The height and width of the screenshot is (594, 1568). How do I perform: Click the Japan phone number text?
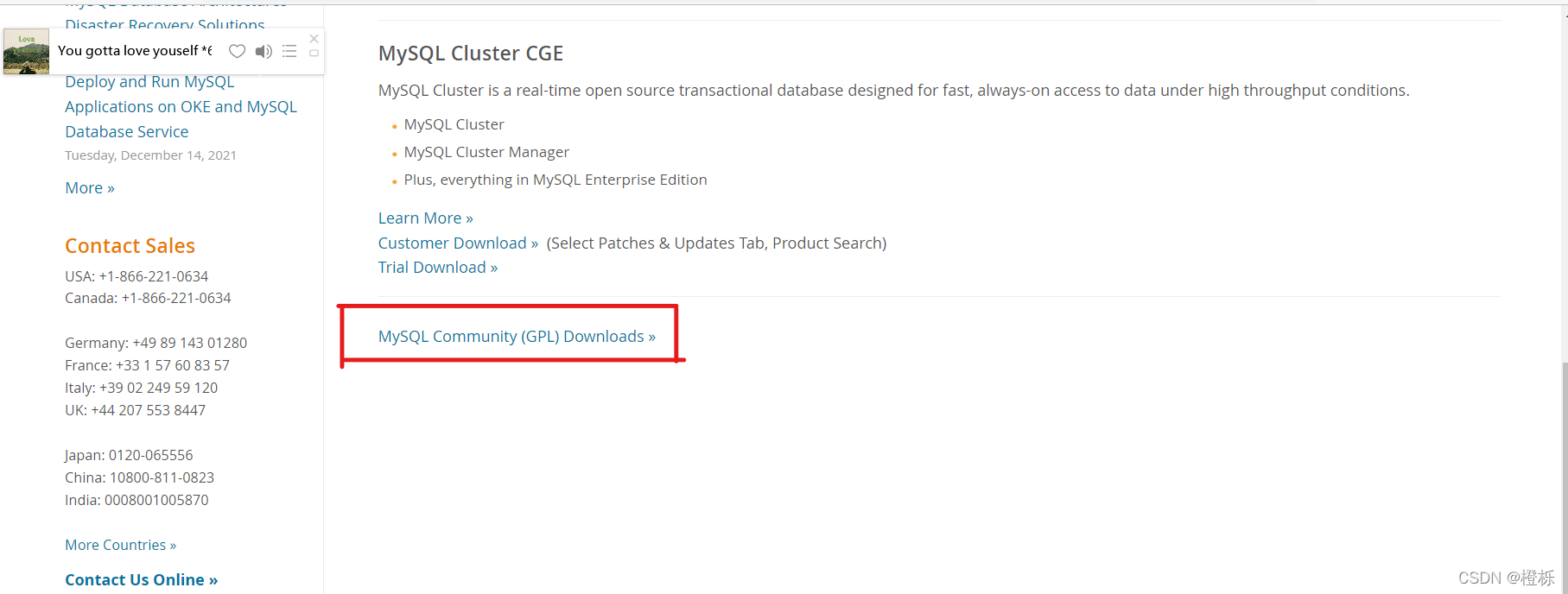[129, 455]
